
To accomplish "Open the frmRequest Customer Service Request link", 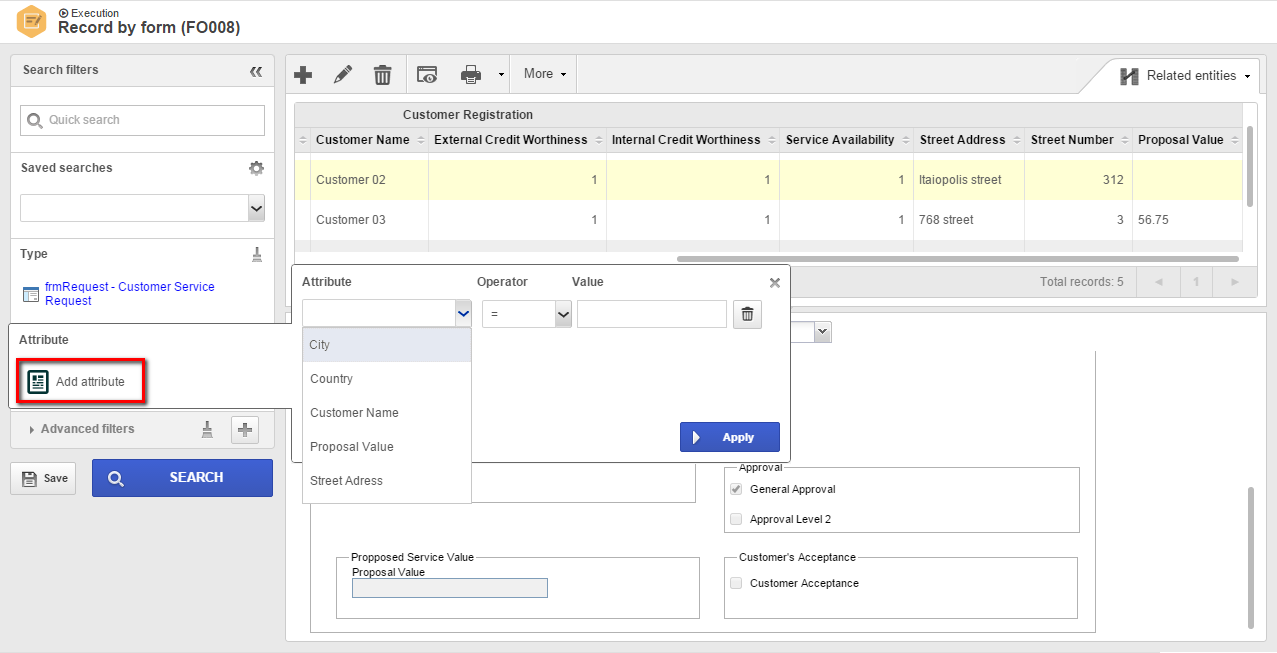I will coord(129,294).
